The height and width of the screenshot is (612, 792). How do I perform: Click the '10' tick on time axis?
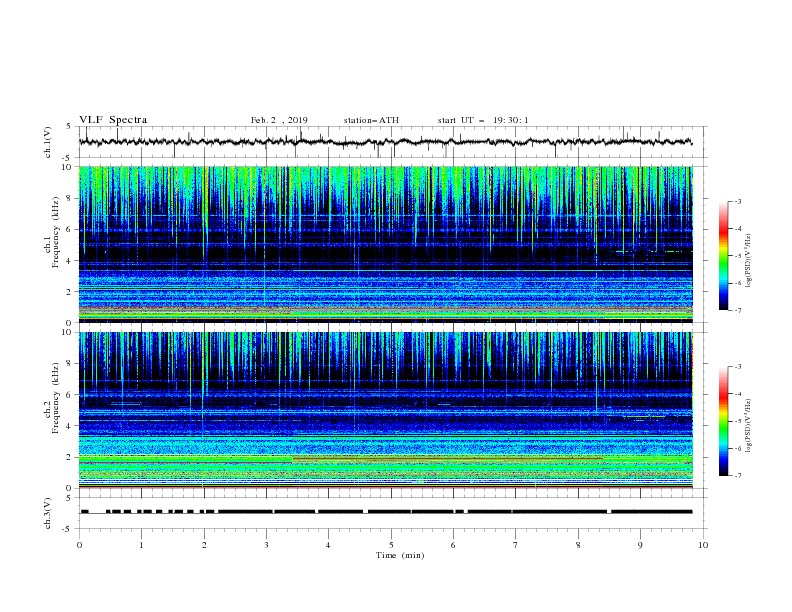pyautogui.click(x=703, y=545)
